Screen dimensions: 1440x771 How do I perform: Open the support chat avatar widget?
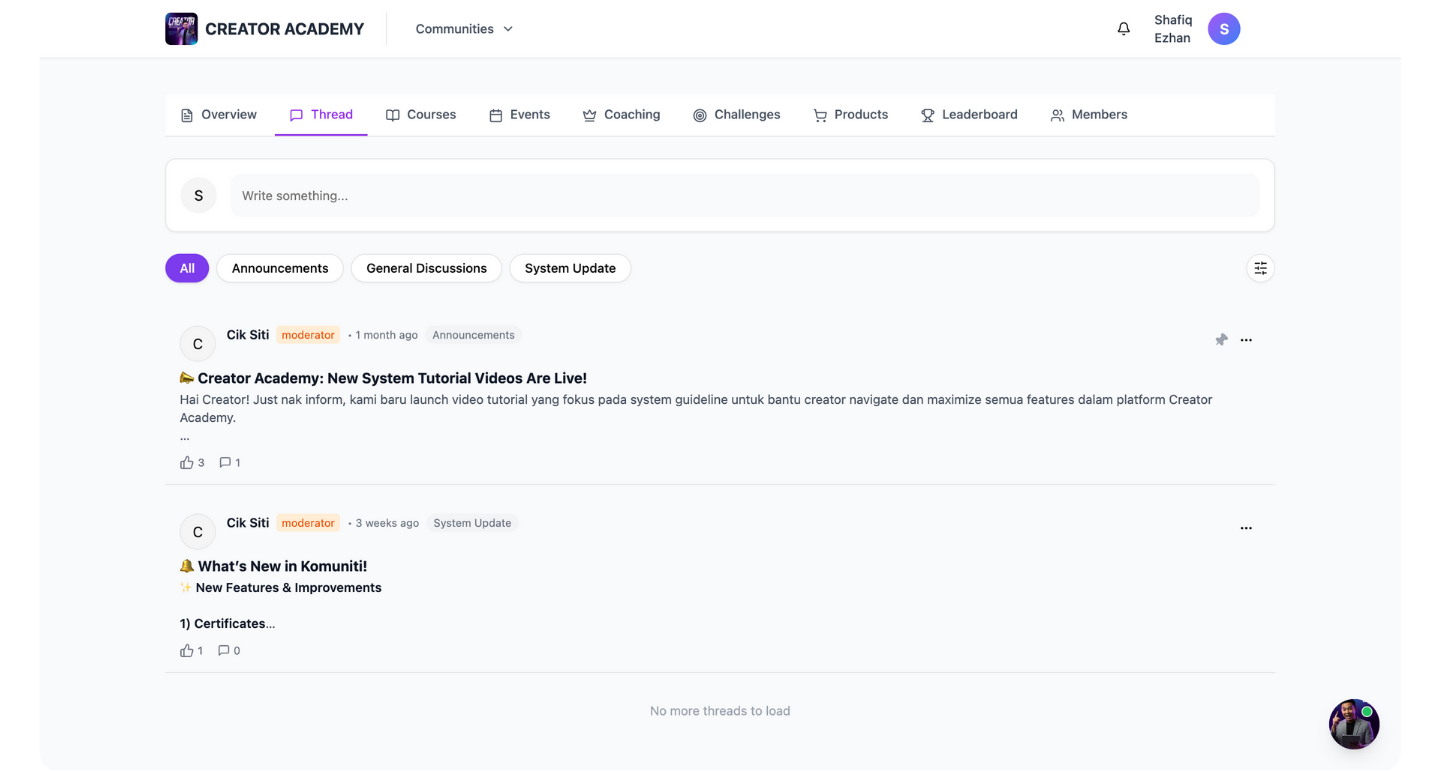(1353, 724)
